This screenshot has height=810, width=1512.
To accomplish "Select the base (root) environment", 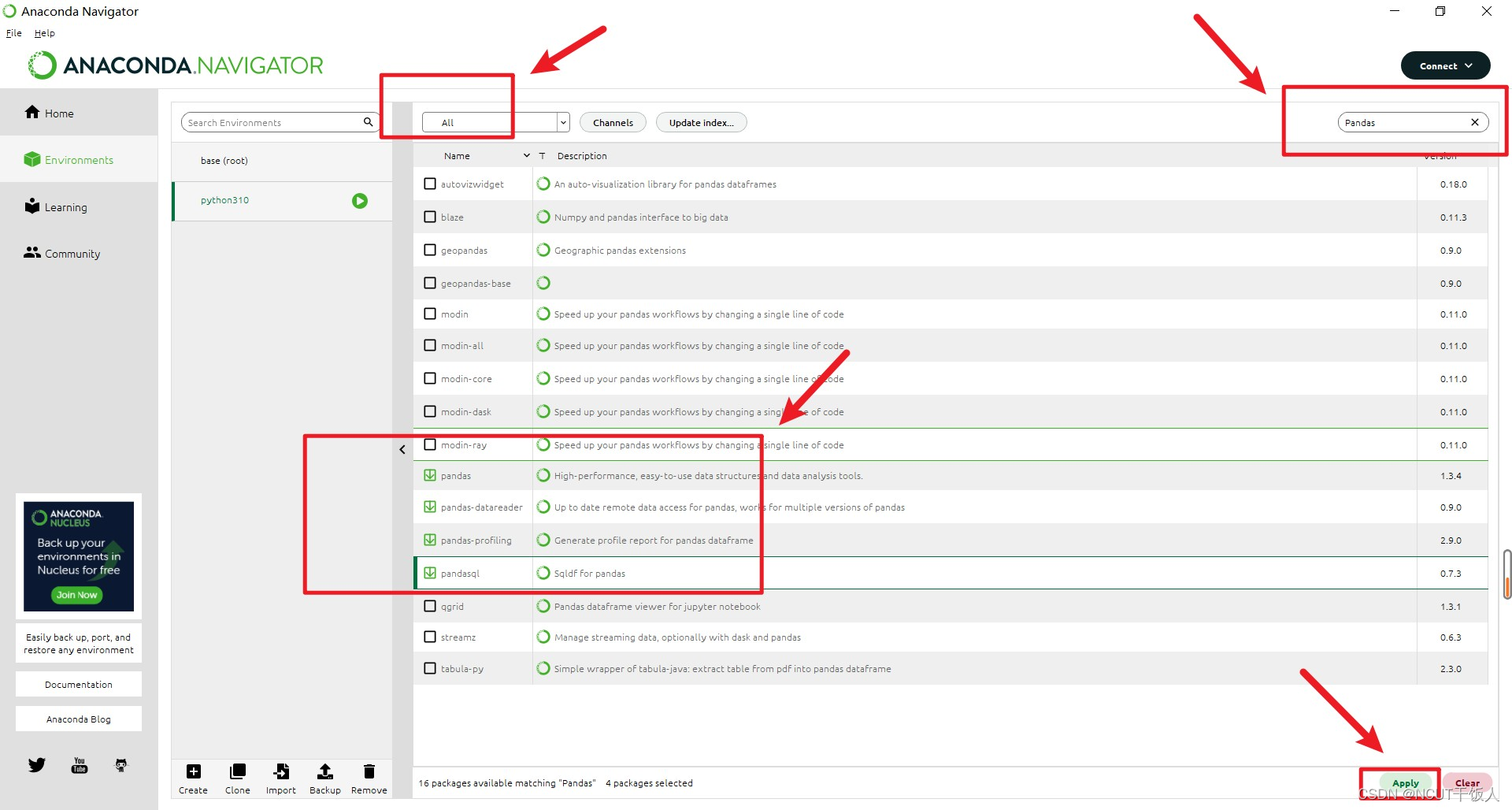I will (282, 161).
